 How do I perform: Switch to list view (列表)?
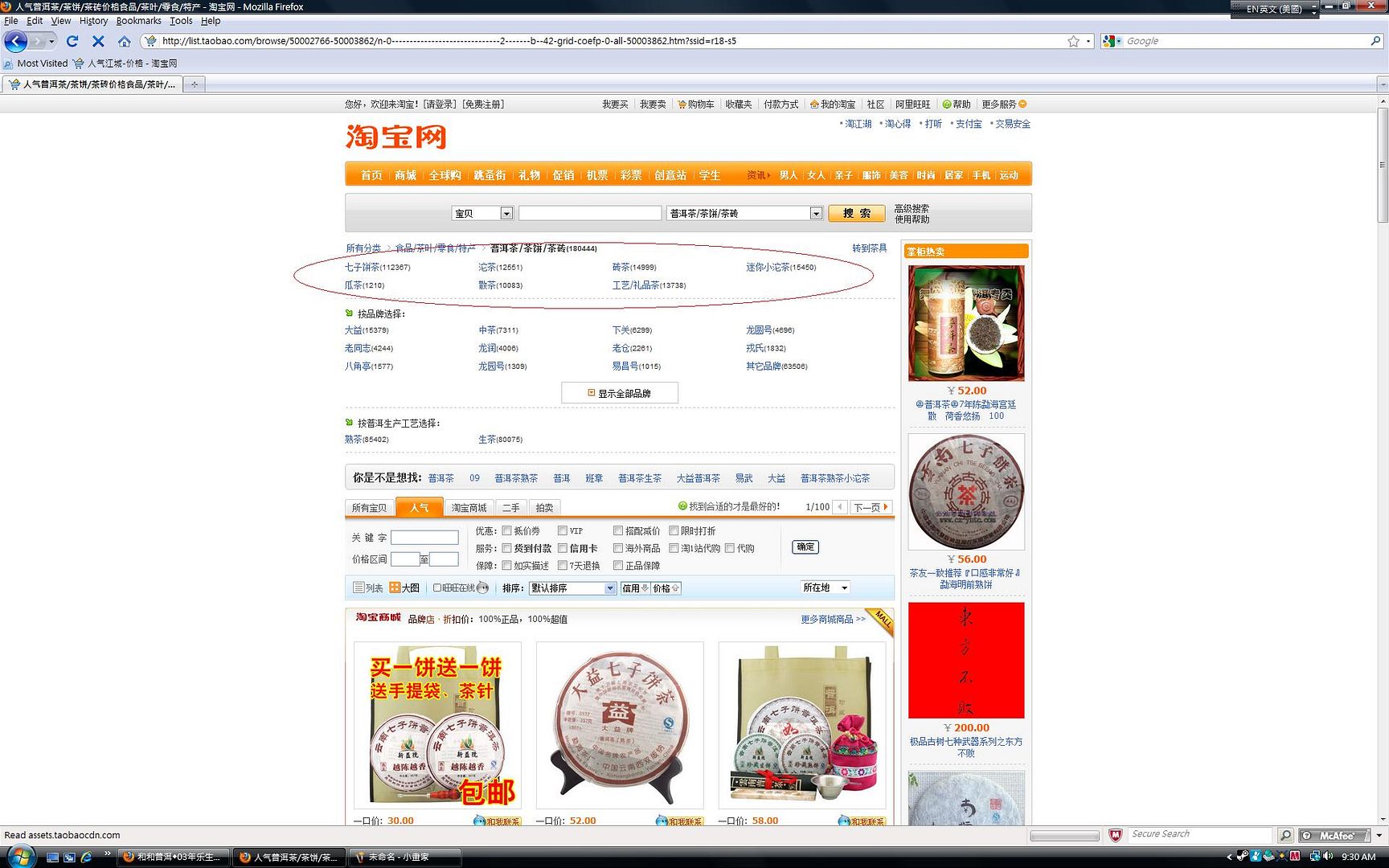point(367,588)
